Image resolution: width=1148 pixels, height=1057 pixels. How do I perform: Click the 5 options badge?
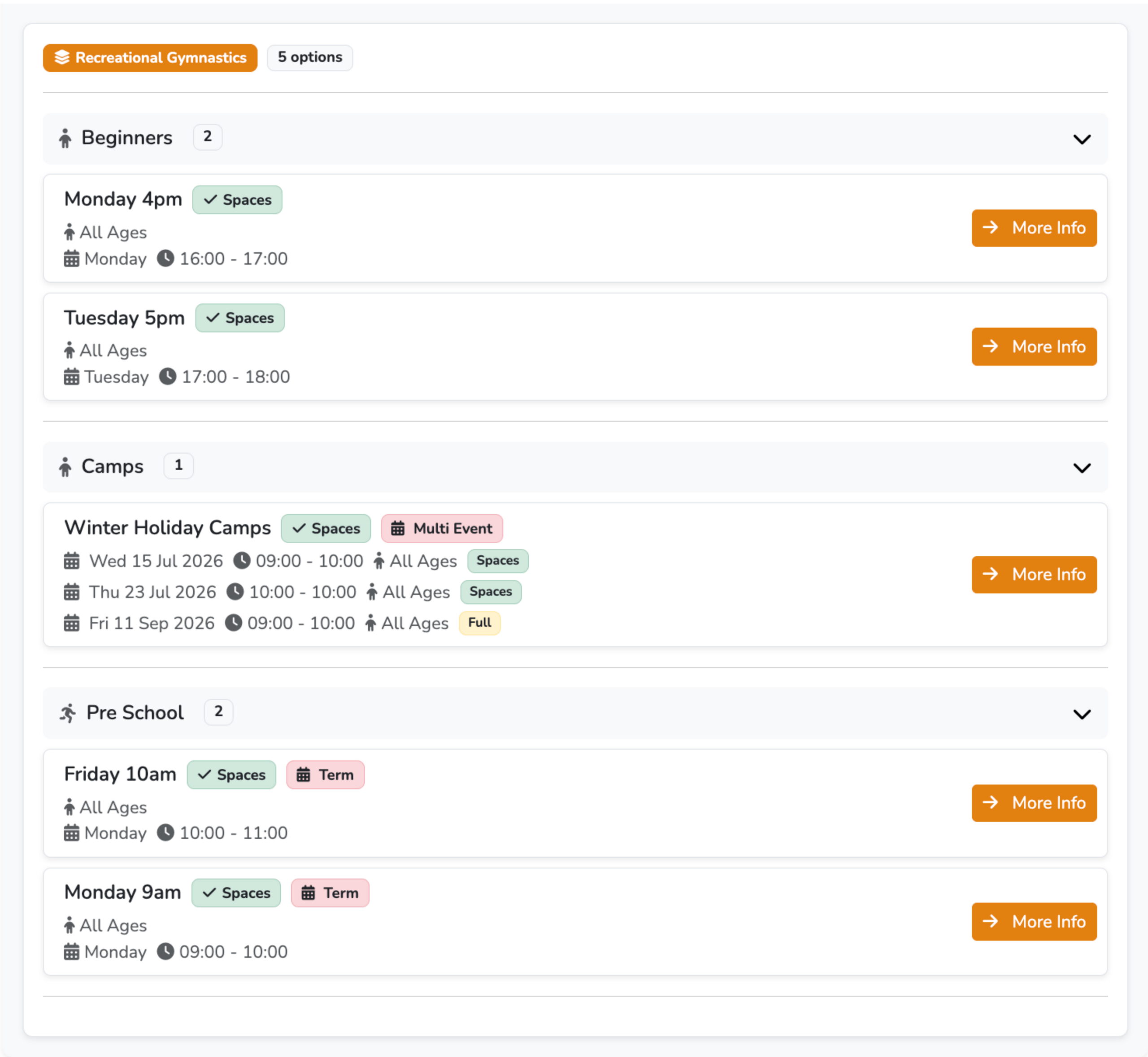pos(309,58)
